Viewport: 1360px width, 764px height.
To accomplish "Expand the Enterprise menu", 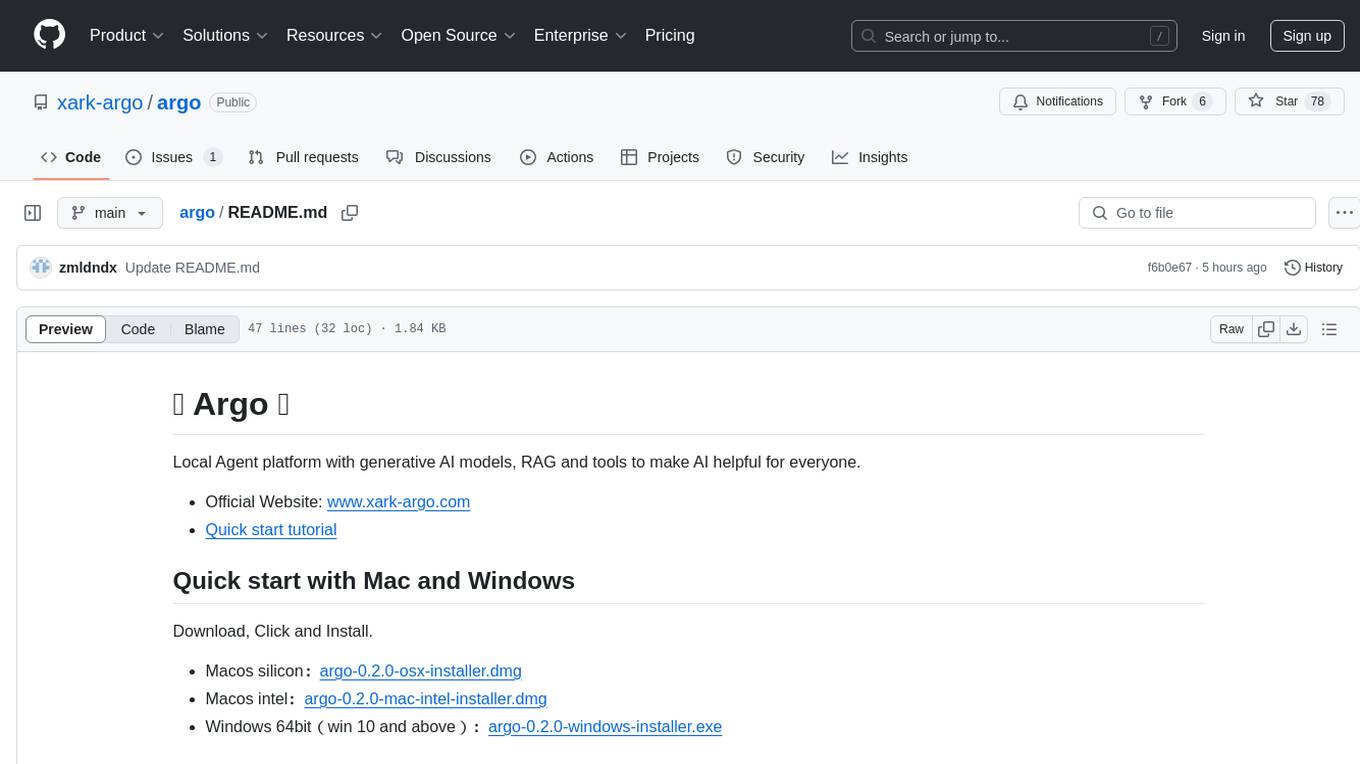I will click(x=580, y=35).
